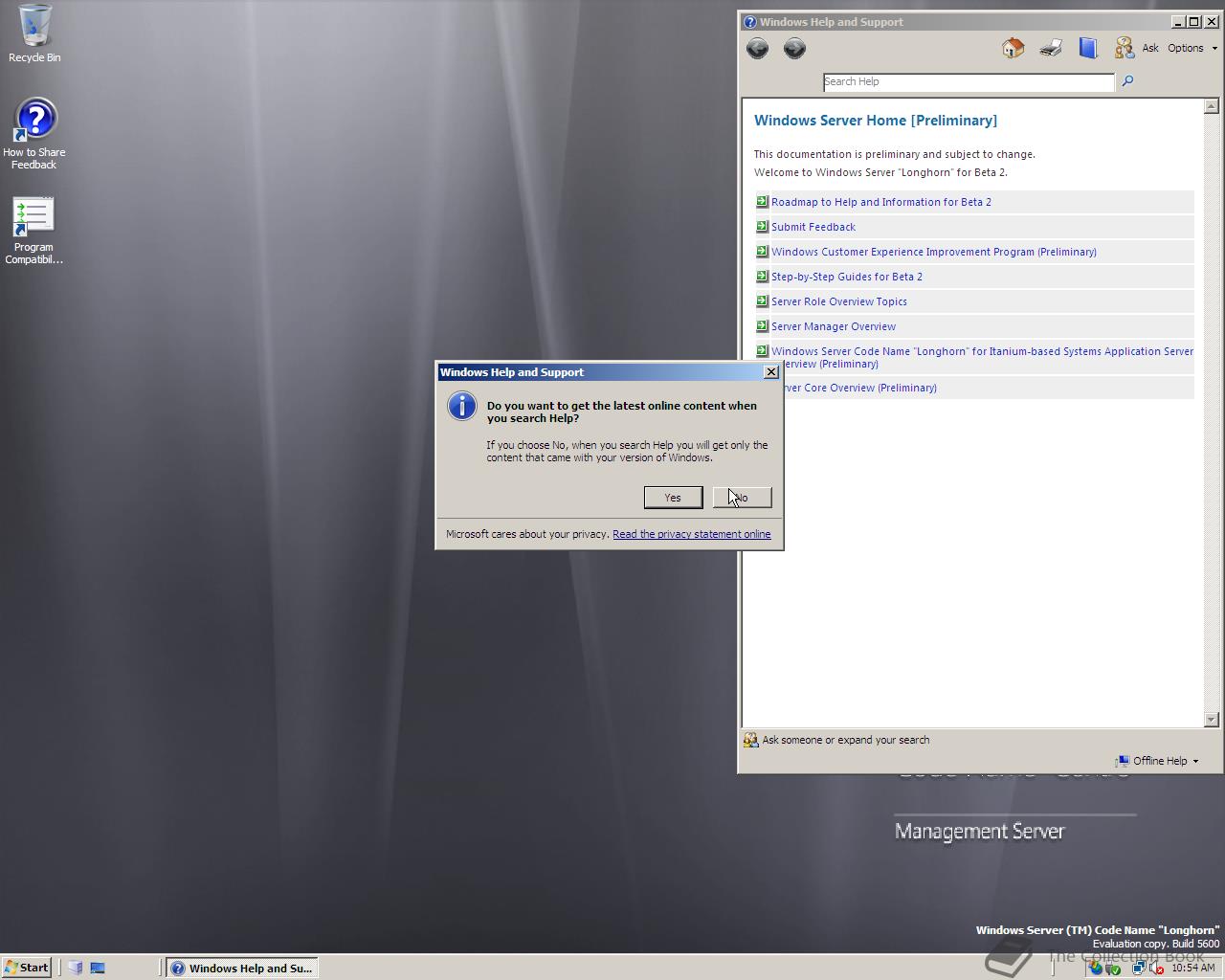Click No in the Help dialog

coord(742,498)
